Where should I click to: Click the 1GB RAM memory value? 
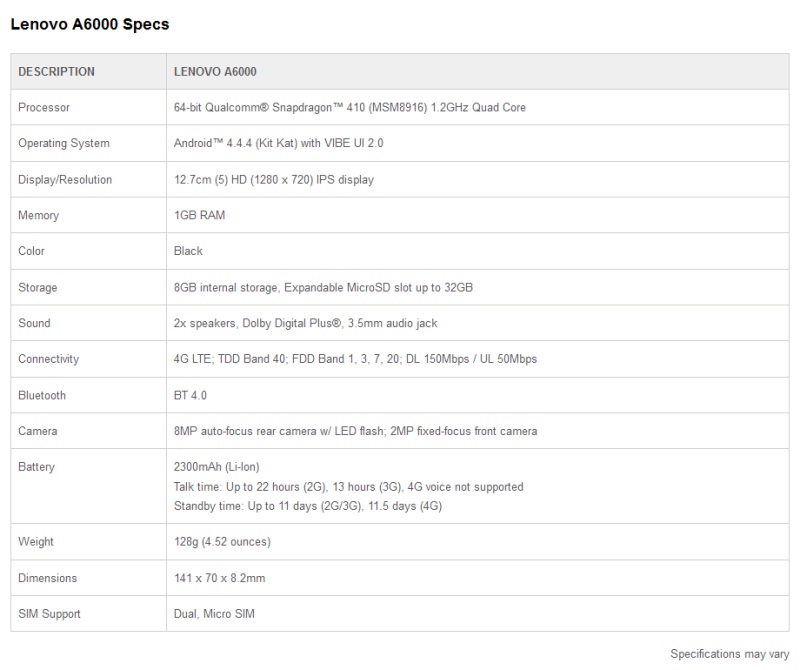click(x=199, y=215)
